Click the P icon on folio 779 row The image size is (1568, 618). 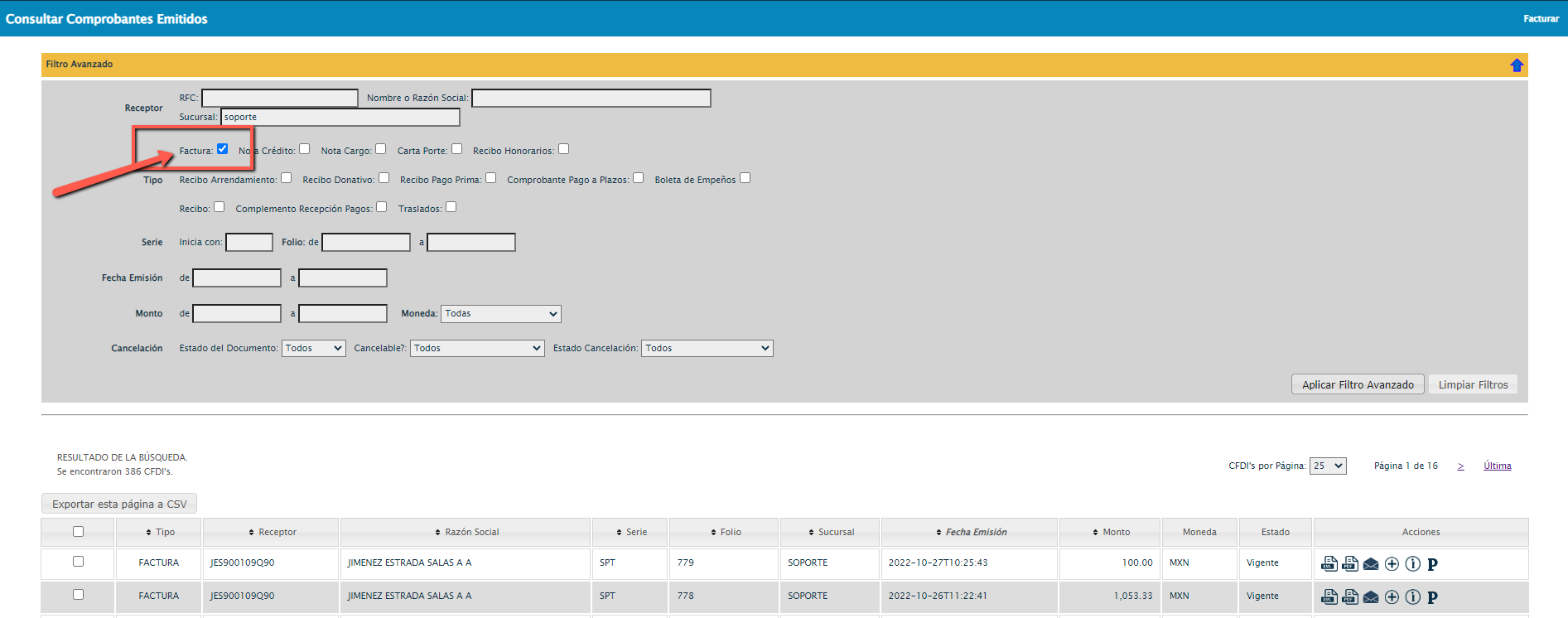(1432, 564)
